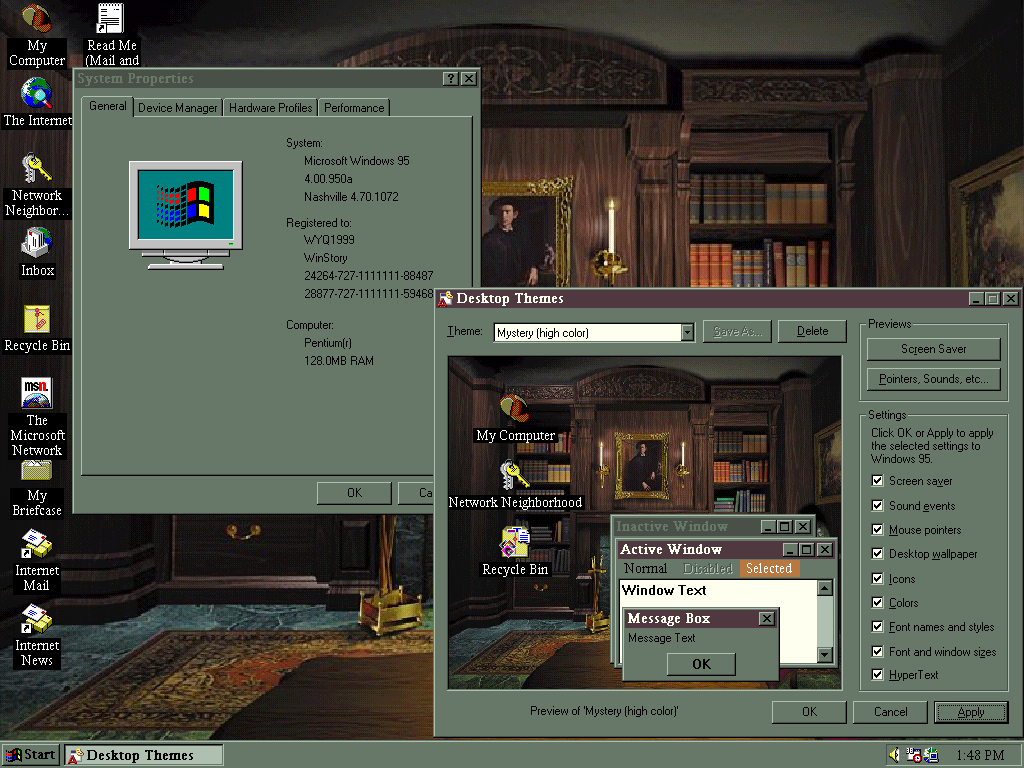
Task: Click the '128.0MB RAM' text
Action: point(339,360)
